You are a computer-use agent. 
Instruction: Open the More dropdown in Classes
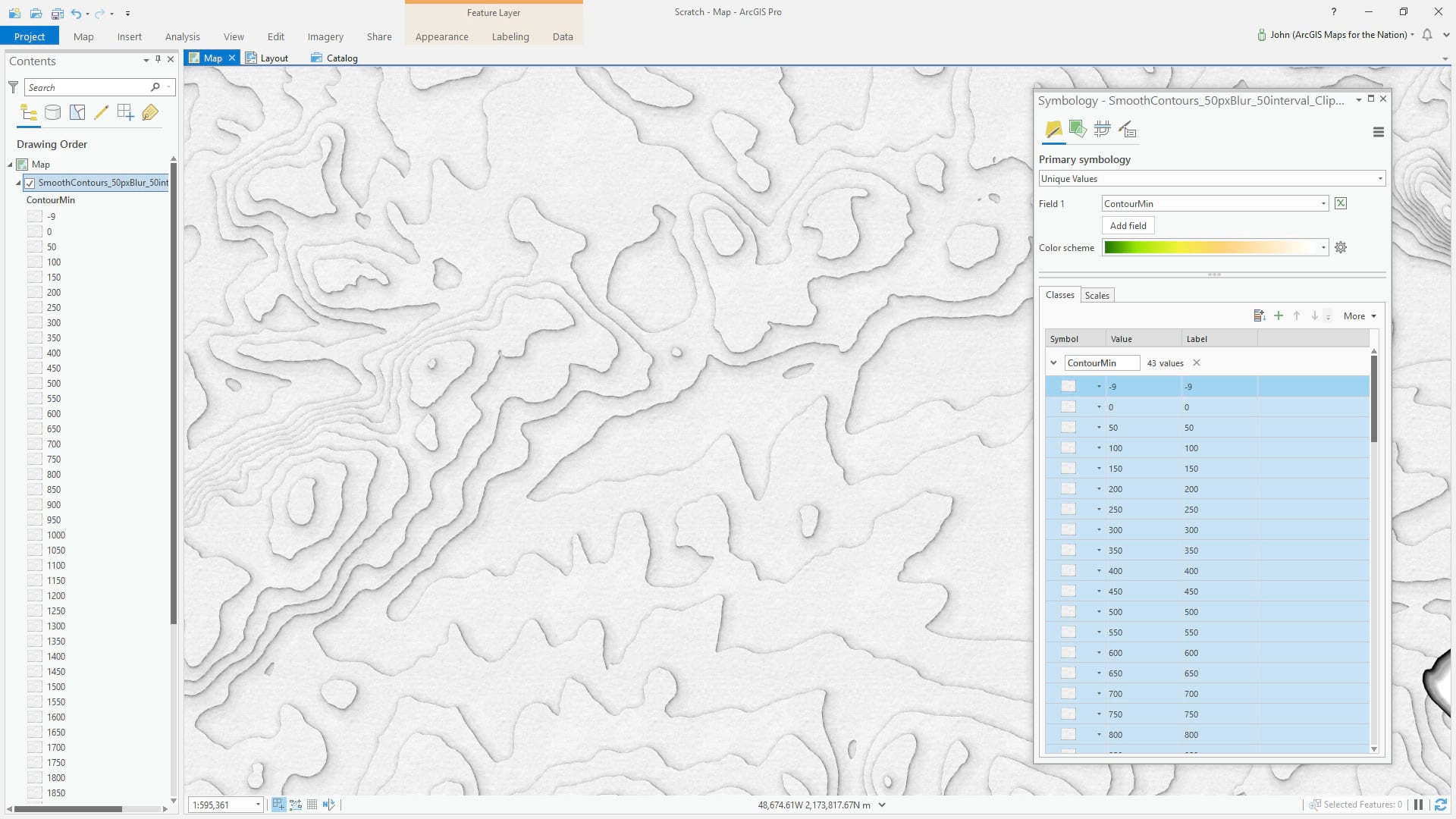coord(1359,316)
